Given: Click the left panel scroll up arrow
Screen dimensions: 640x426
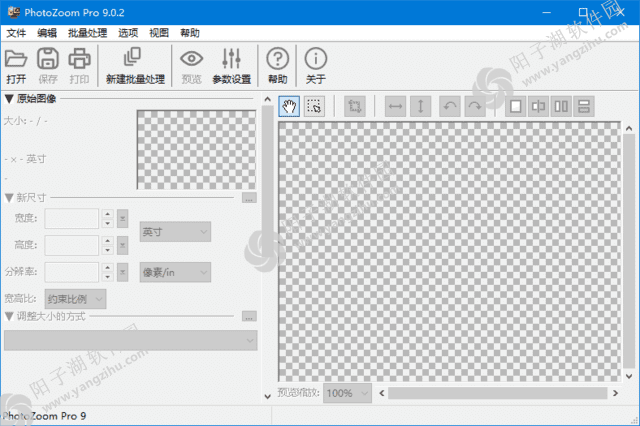Looking at the screenshot, I should 267,99.
